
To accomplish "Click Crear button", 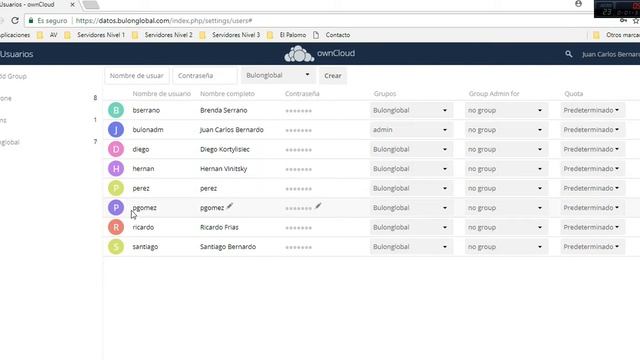I will (333, 76).
